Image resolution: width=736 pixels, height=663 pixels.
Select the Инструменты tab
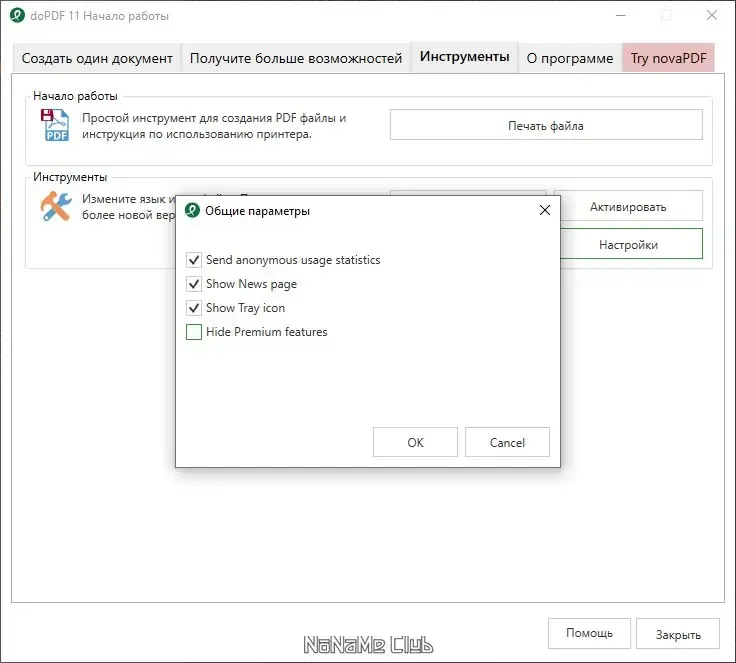[464, 57]
